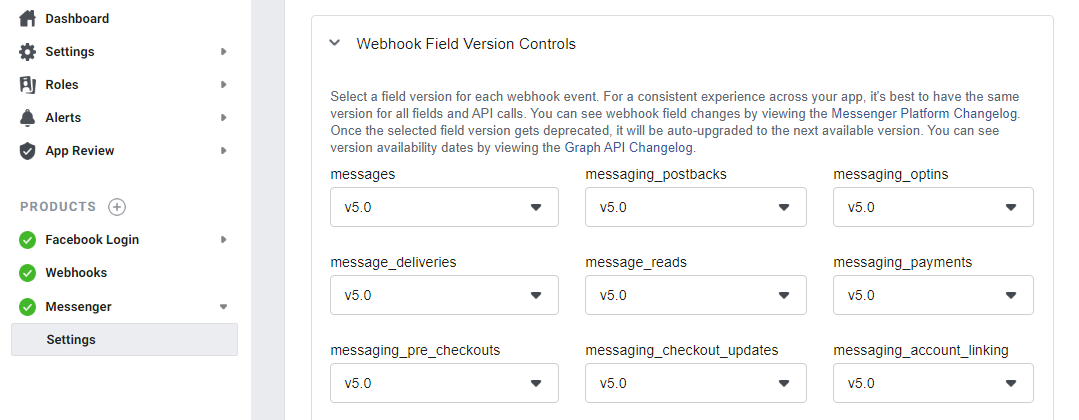Choose a version for message_reads
This screenshot has width=1079, height=420.
pyautogui.click(x=696, y=295)
